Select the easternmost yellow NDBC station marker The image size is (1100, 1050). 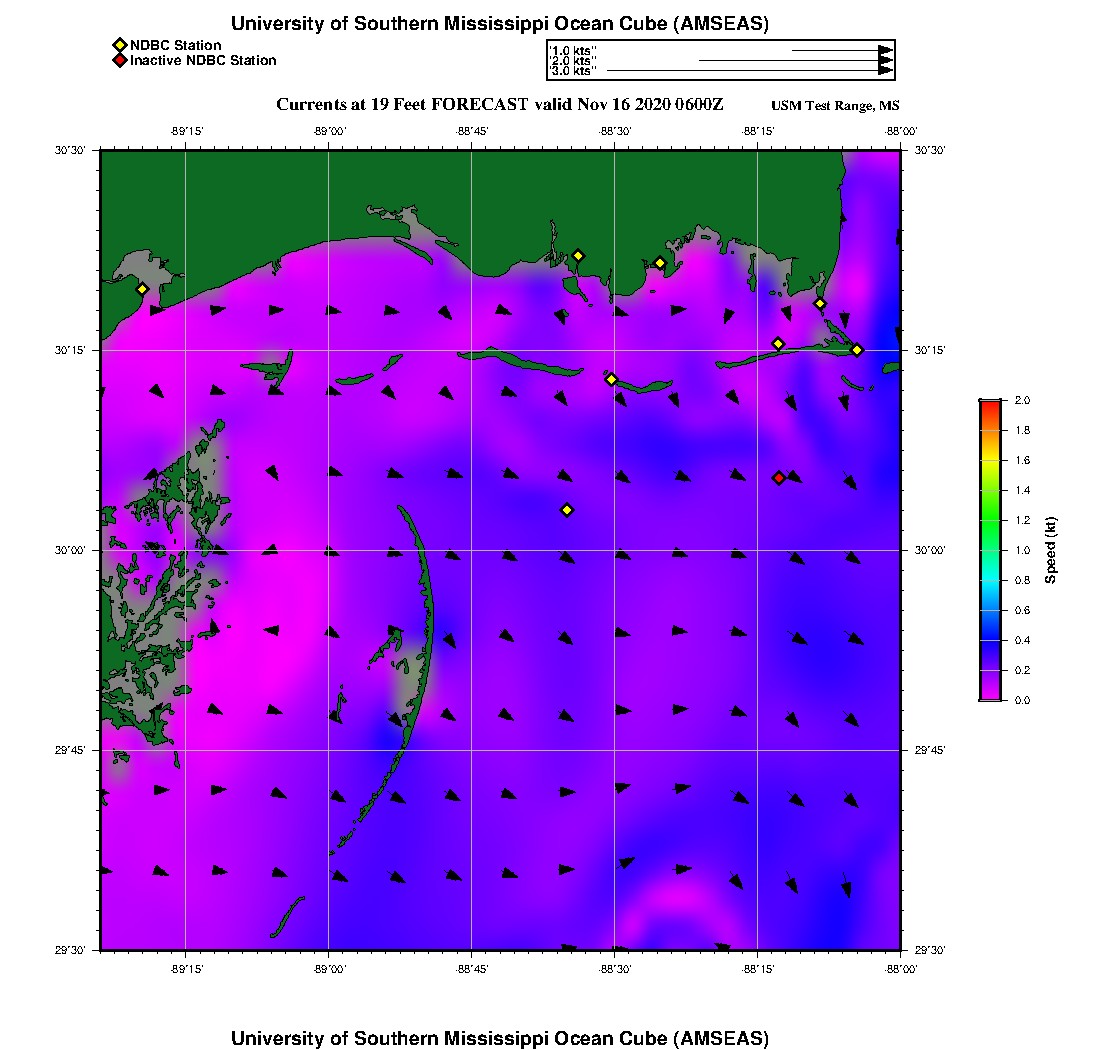[x=857, y=350]
